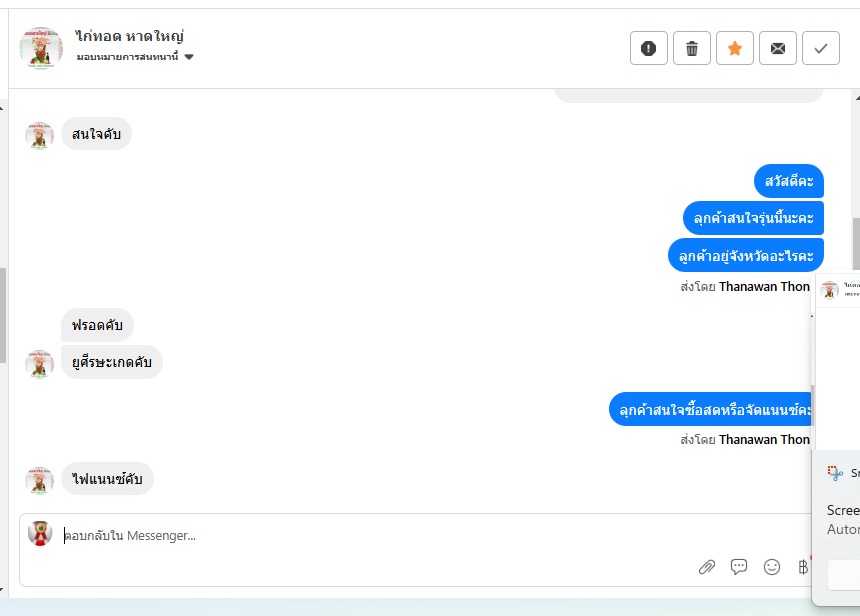Click the spam report exclamation icon

649,48
